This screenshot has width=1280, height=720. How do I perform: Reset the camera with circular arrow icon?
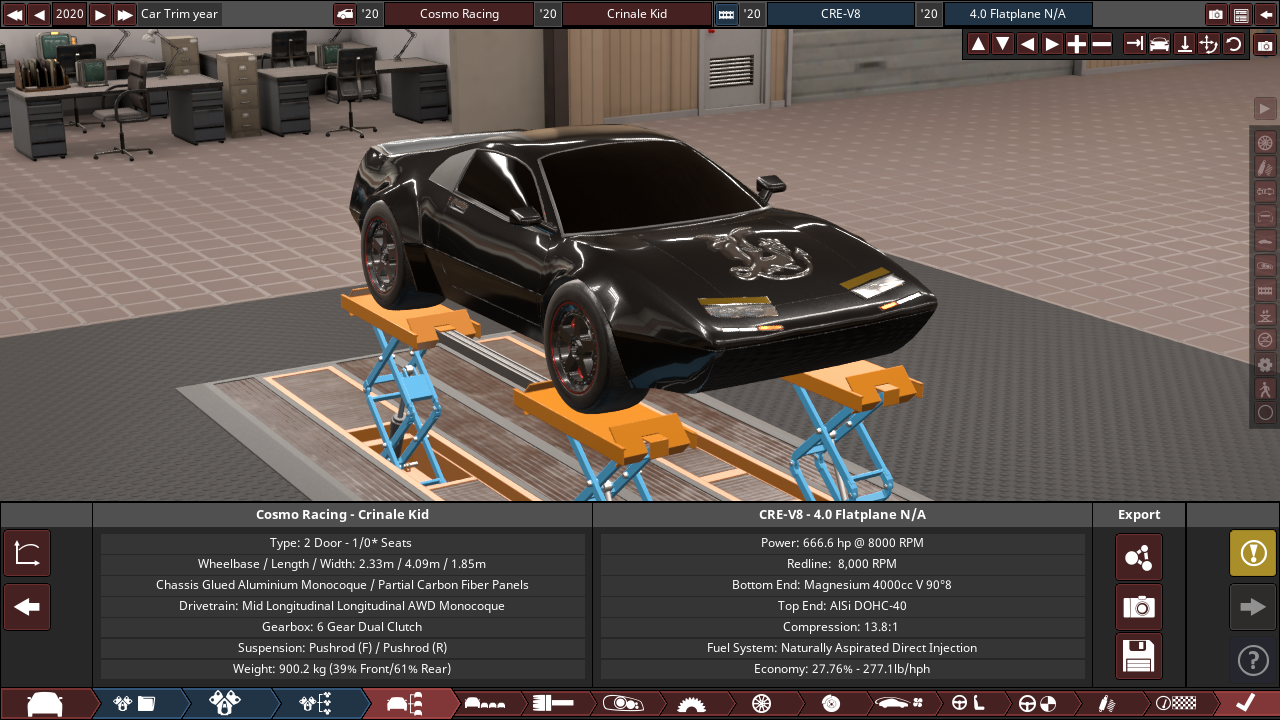(x=1233, y=44)
